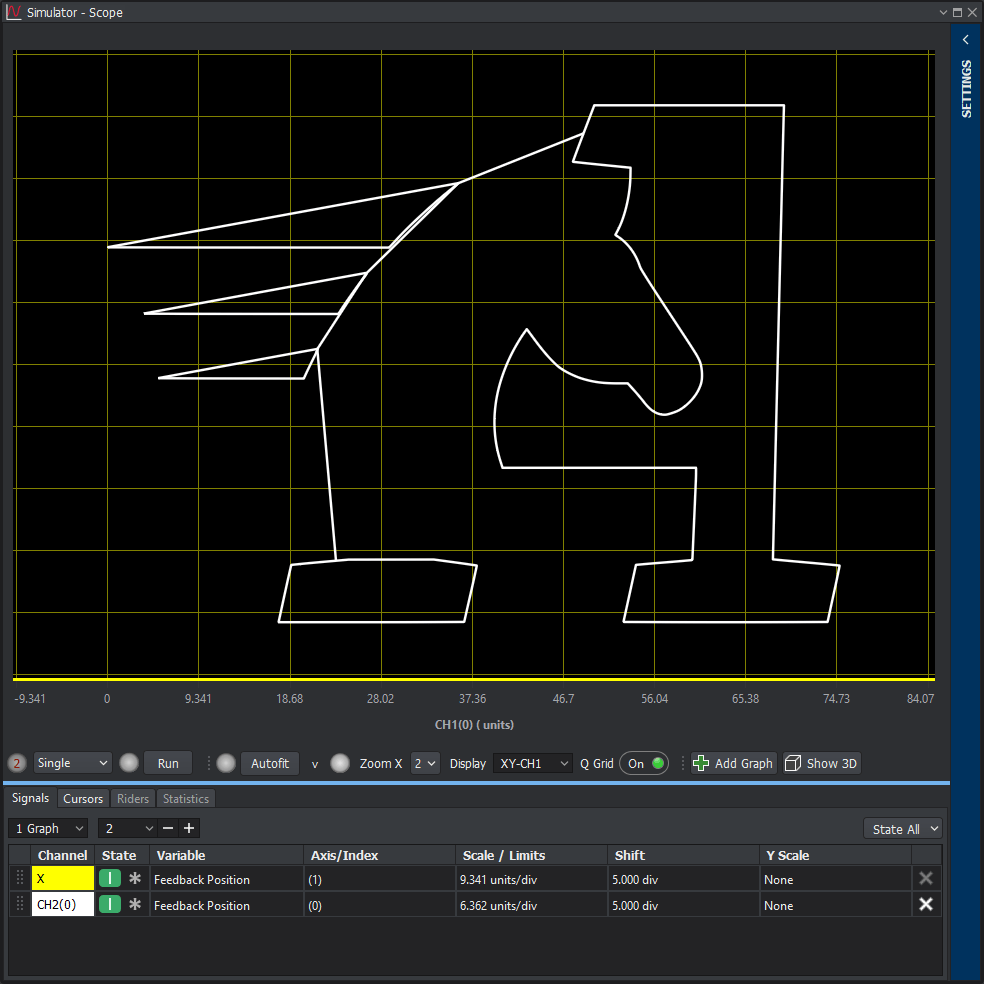The height and width of the screenshot is (984, 984).
Task: Open the Show 3D view
Action: point(821,763)
